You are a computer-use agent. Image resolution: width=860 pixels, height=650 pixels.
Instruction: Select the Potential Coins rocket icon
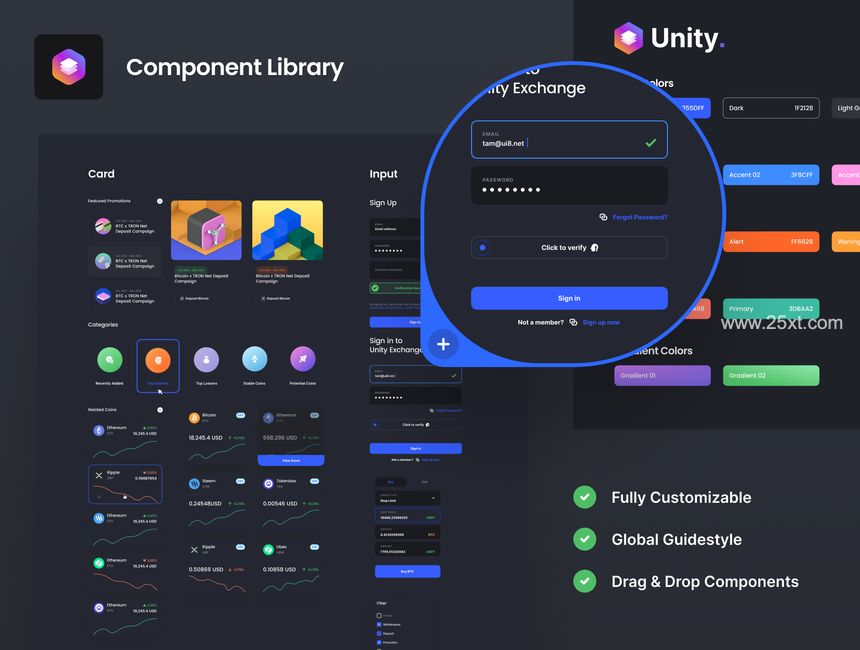[x=303, y=359]
